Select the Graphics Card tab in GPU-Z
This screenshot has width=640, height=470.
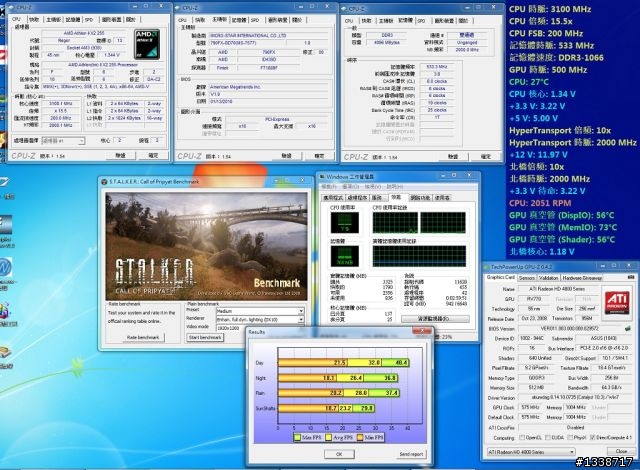point(500,277)
